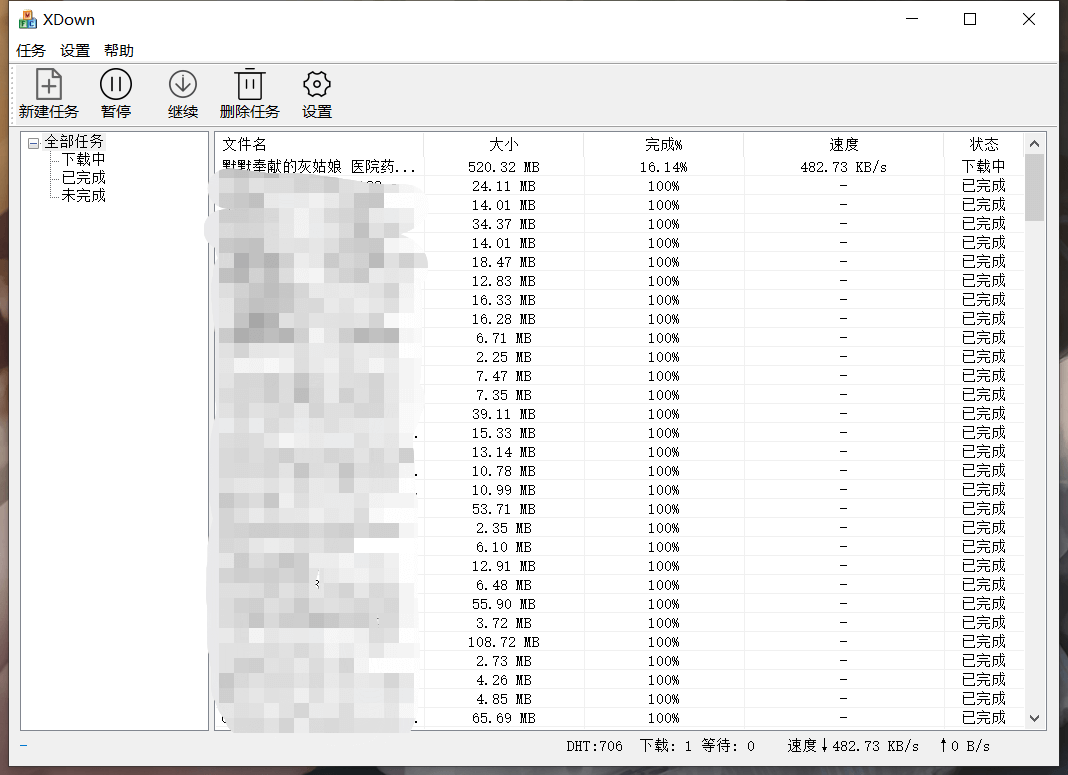Collapse the 全部任务 tree node
Screen dimensions: 1068x775
point(34,143)
